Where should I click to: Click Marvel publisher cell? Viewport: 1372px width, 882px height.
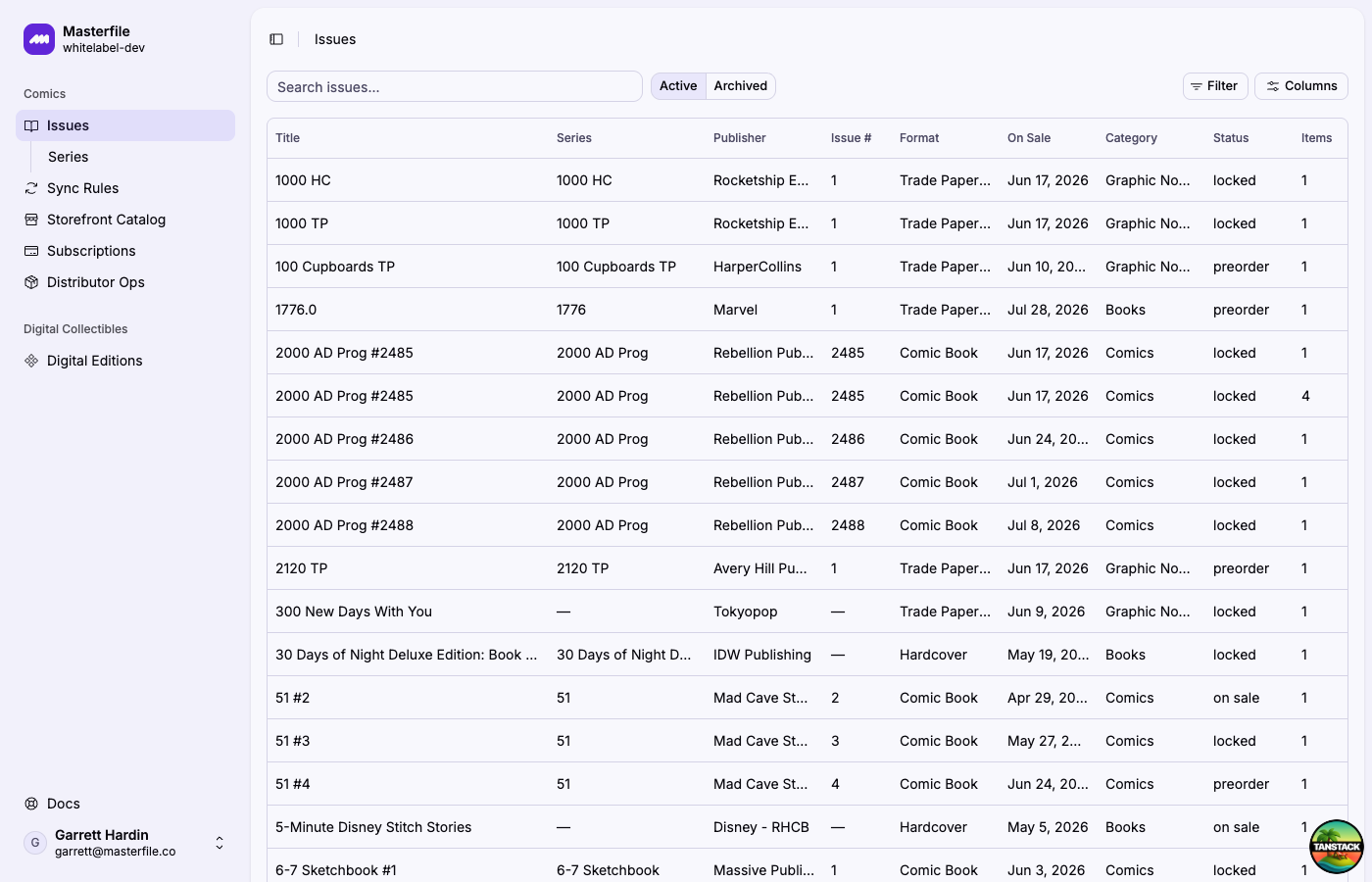(x=735, y=310)
